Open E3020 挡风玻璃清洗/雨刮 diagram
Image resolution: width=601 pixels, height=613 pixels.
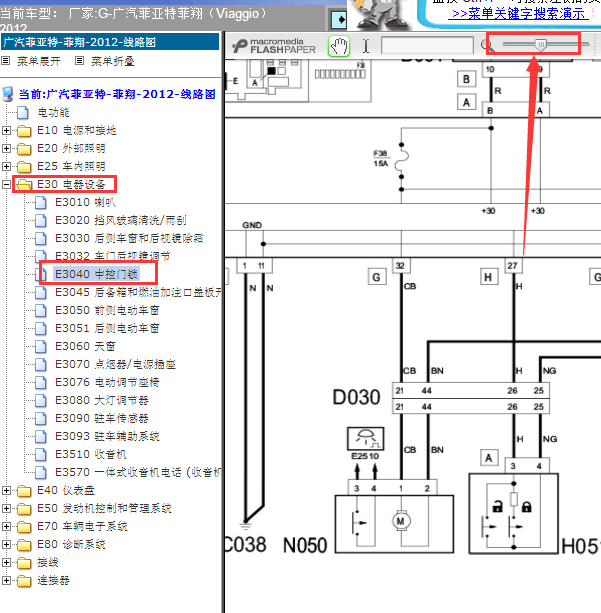pos(121,220)
